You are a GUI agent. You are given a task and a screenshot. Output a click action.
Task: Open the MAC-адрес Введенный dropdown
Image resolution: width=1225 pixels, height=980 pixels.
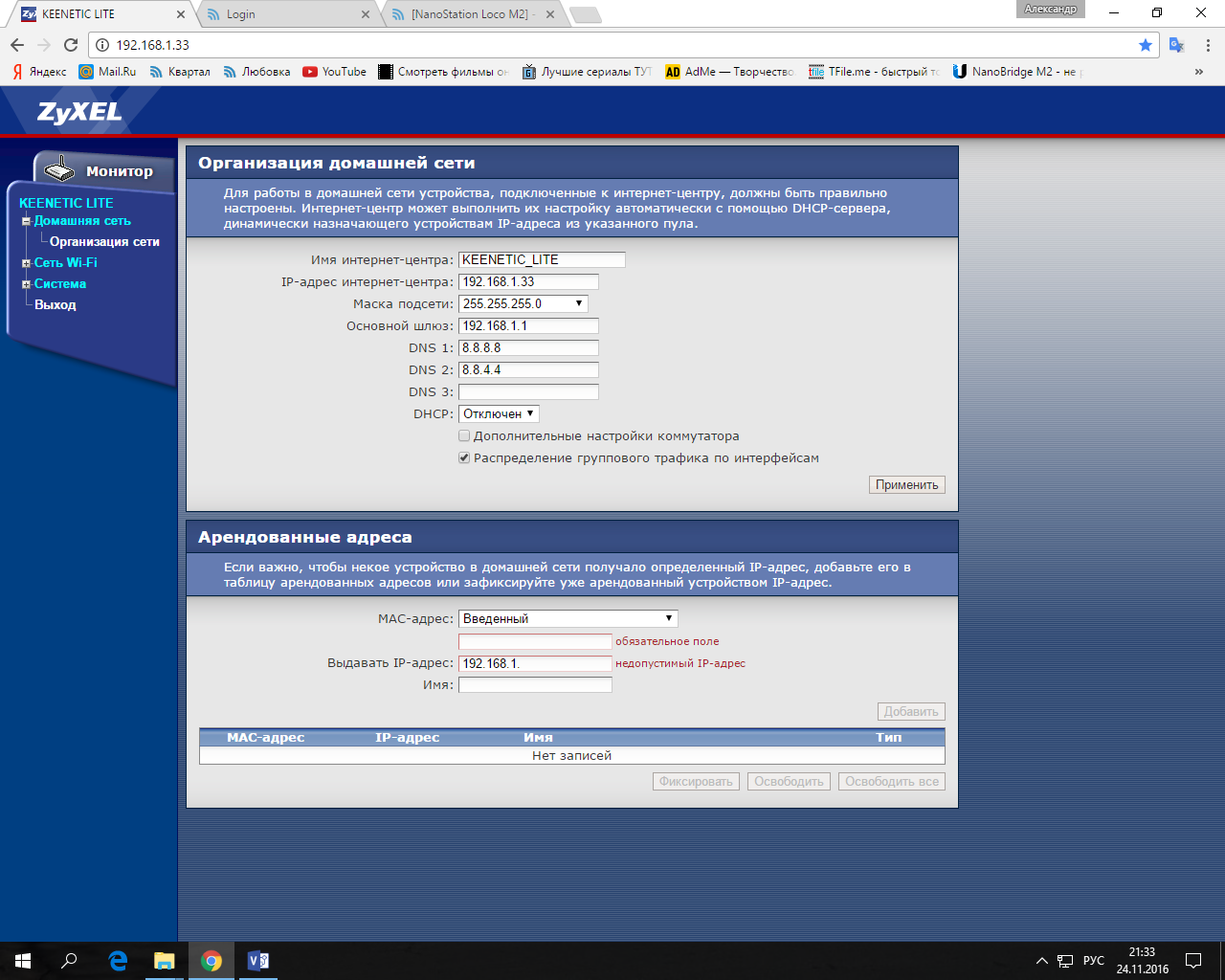pyautogui.click(x=568, y=618)
